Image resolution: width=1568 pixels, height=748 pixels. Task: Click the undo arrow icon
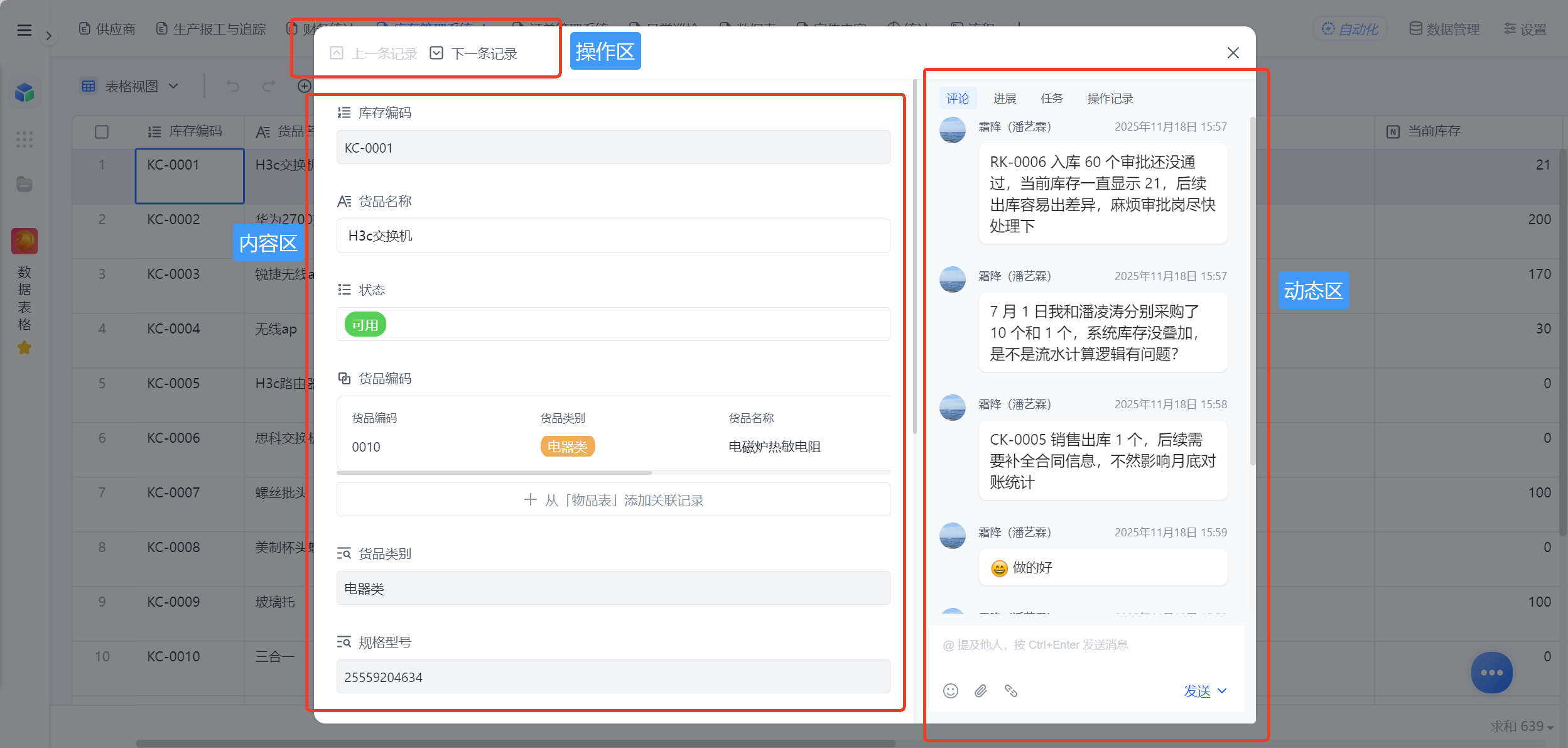tap(233, 86)
